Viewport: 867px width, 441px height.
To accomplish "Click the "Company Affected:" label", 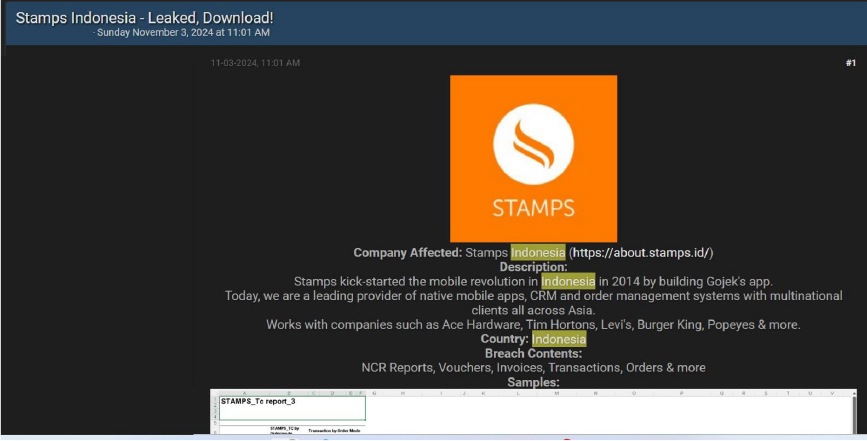I will [x=408, y=253].
